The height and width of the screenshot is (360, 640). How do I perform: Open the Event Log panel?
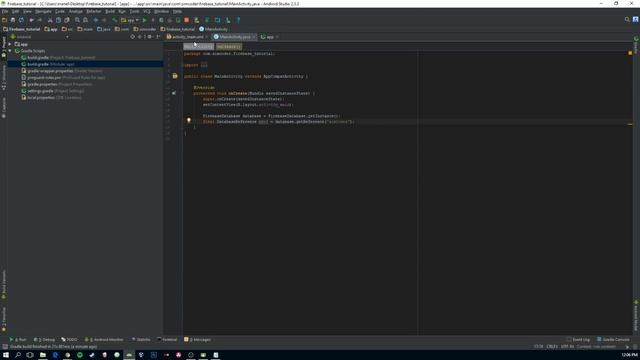pos(578,340)
